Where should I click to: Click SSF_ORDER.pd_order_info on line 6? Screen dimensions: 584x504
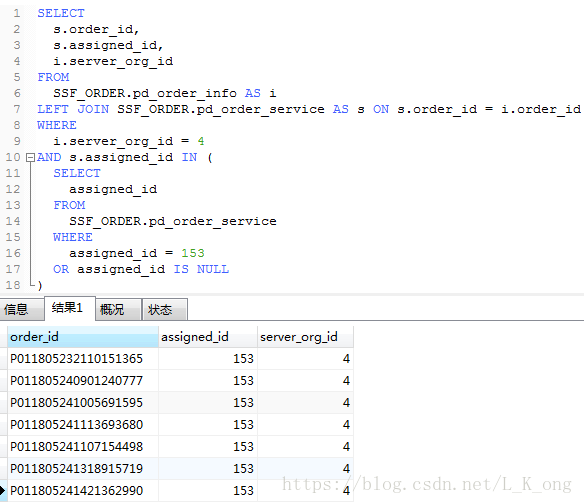point(145,93)
